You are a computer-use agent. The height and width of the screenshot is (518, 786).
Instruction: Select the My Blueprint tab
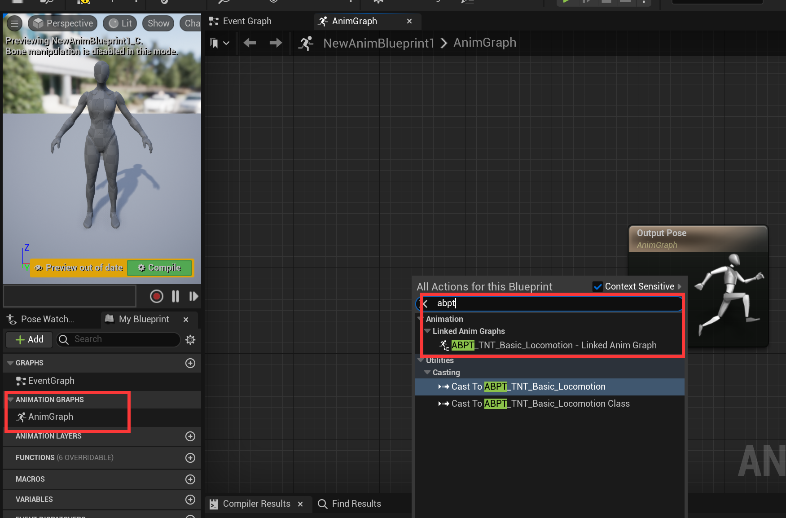tap(138, 319)
